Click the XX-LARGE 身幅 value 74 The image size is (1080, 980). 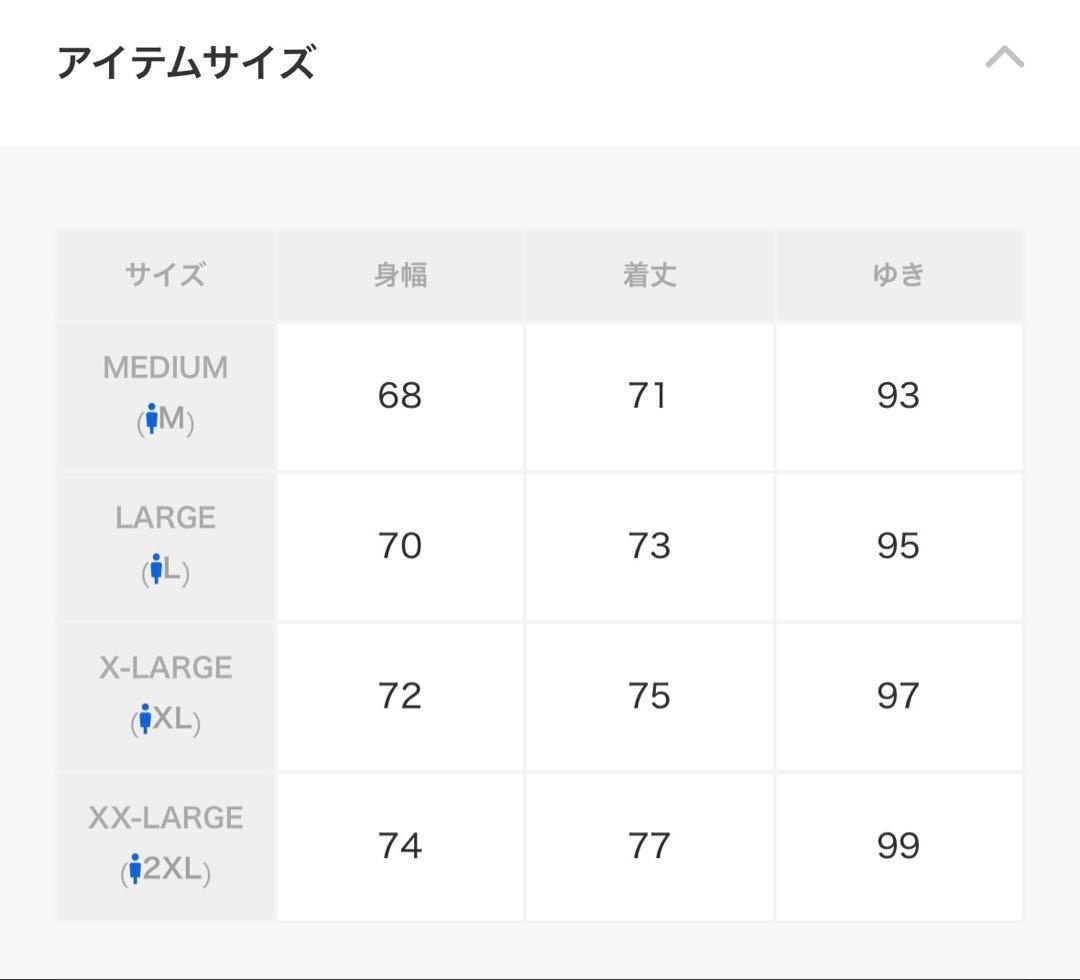(x=400, y=846)
